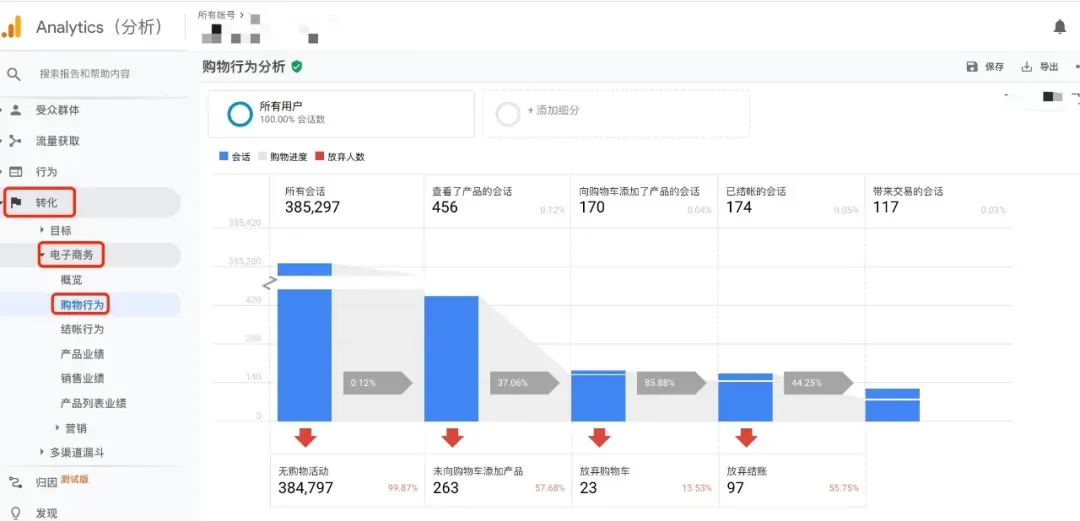Viewport: 1080px width, 521px height.
Task: Click the notifications bell icon
Action: click(1060, 27)
